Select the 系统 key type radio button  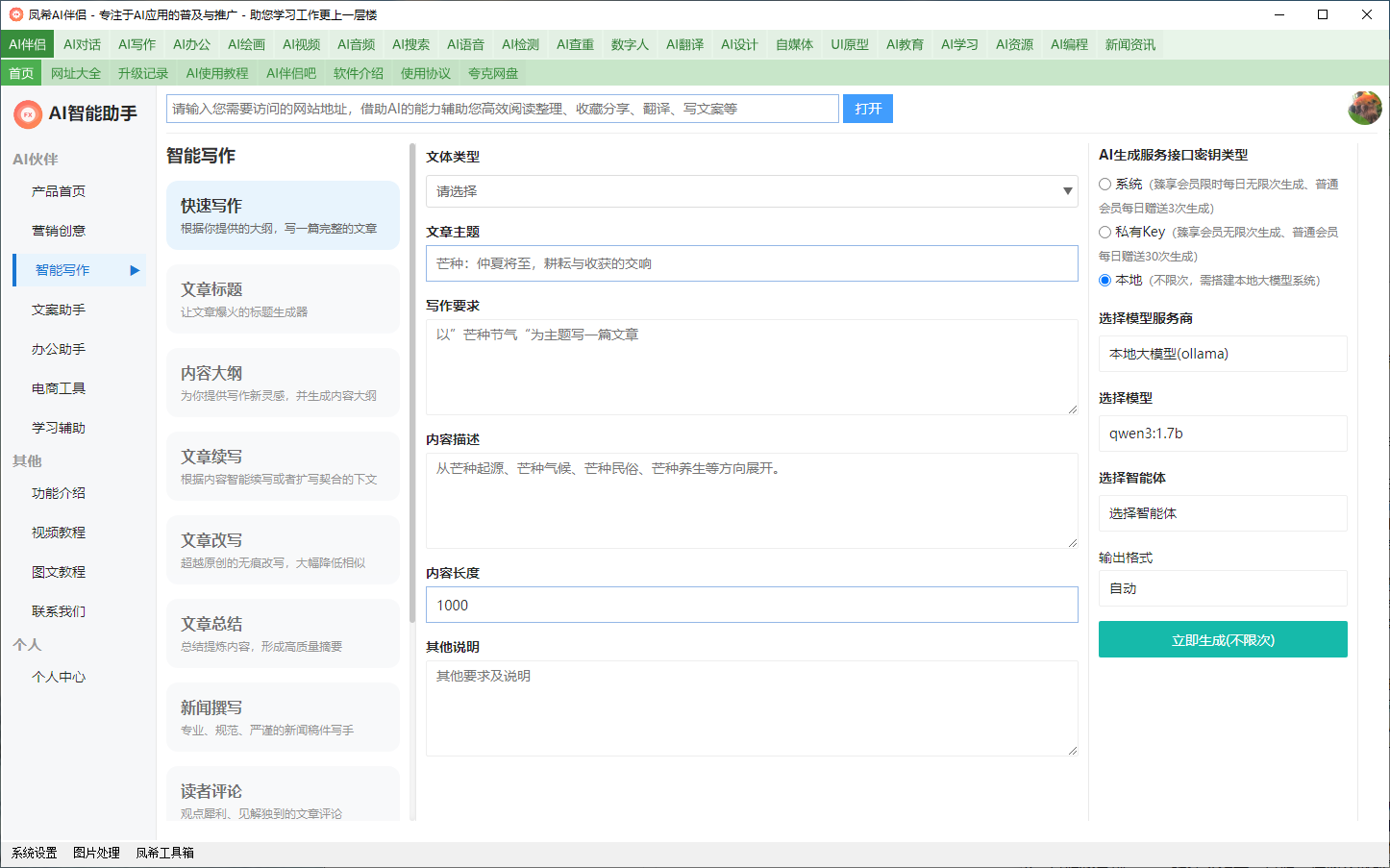pyautogui.click(x=1105, y=185)
